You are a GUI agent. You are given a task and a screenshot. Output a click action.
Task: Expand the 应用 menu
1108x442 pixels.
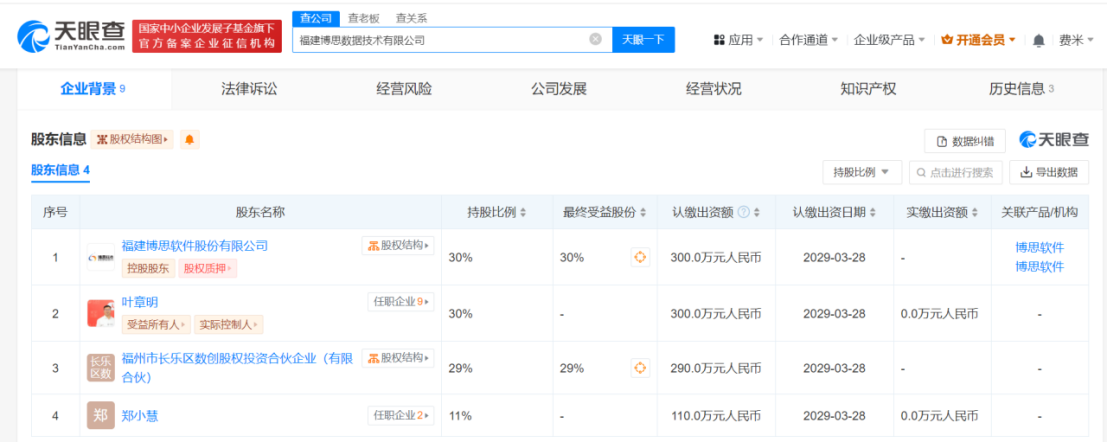coord(738,40)
